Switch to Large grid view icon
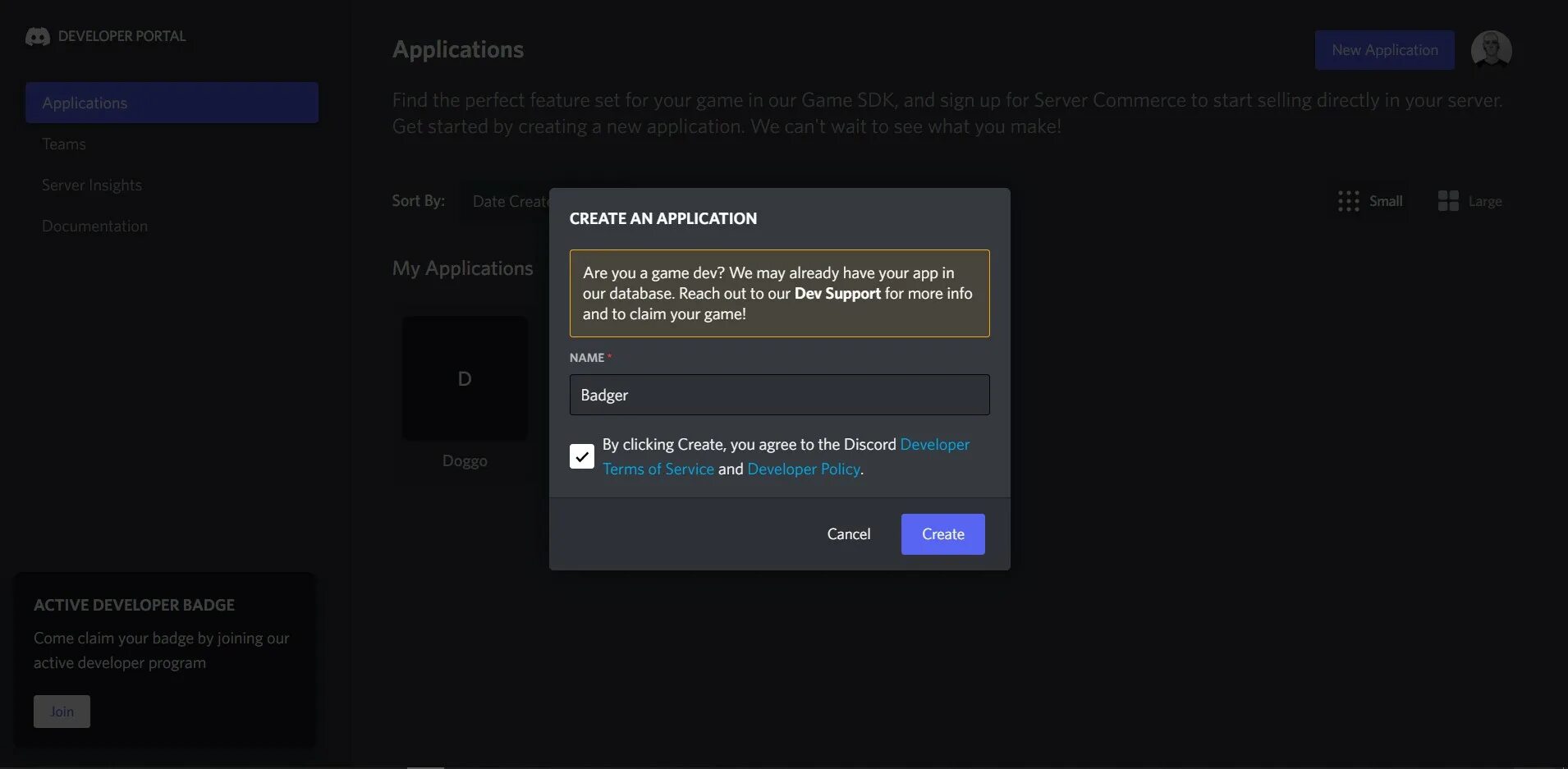Image resolution: width=1568 pixels, height=769 pixels. pos(1448,201)
